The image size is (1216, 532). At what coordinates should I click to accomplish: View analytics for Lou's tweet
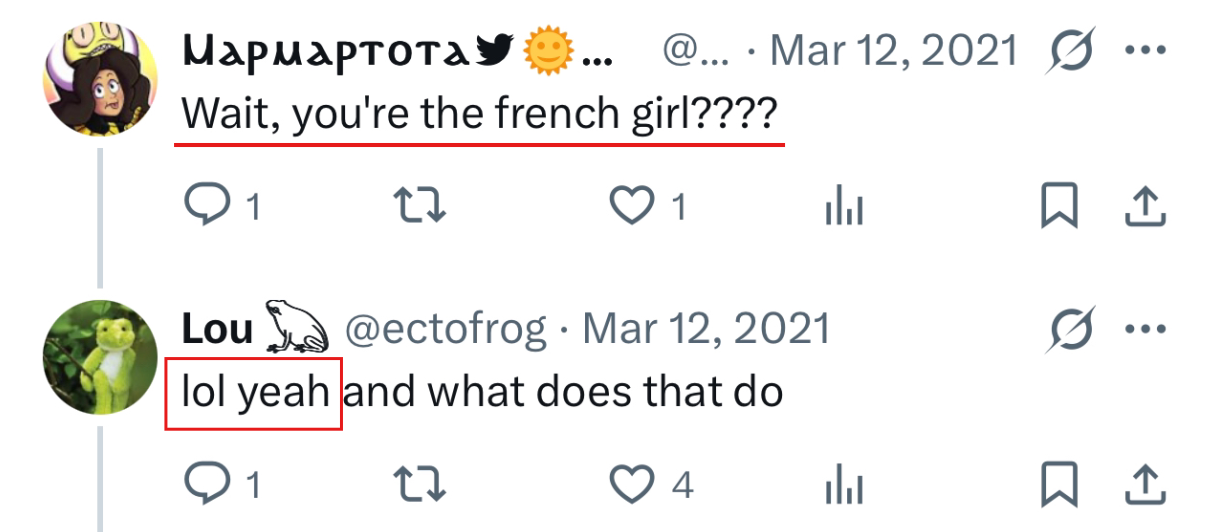point(844,486)
